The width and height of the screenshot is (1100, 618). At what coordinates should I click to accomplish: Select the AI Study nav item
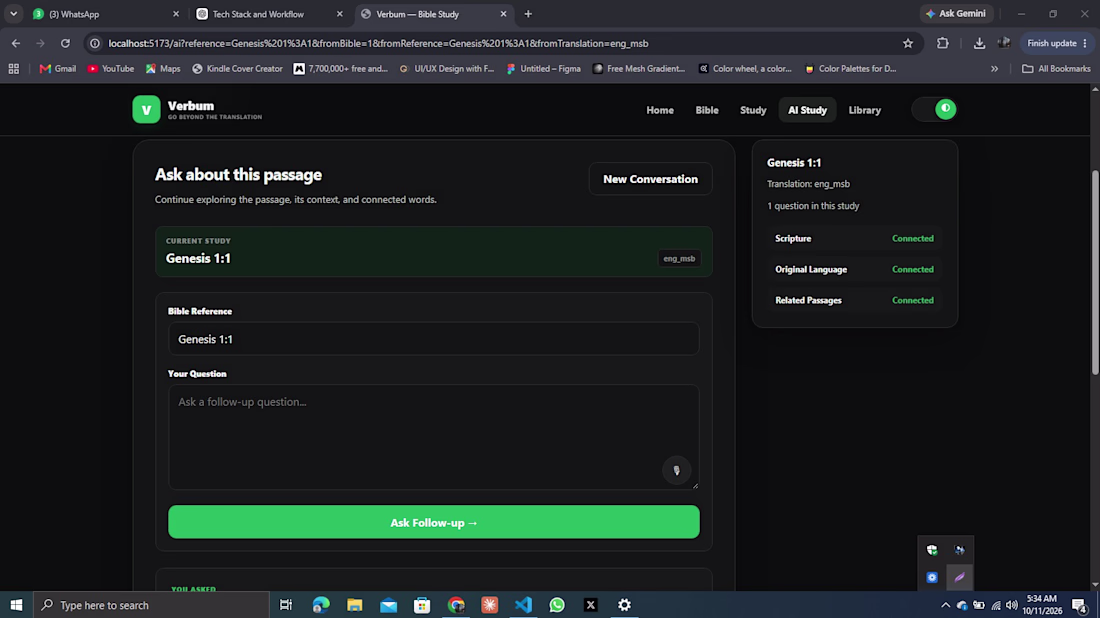(x=807, y=110)
